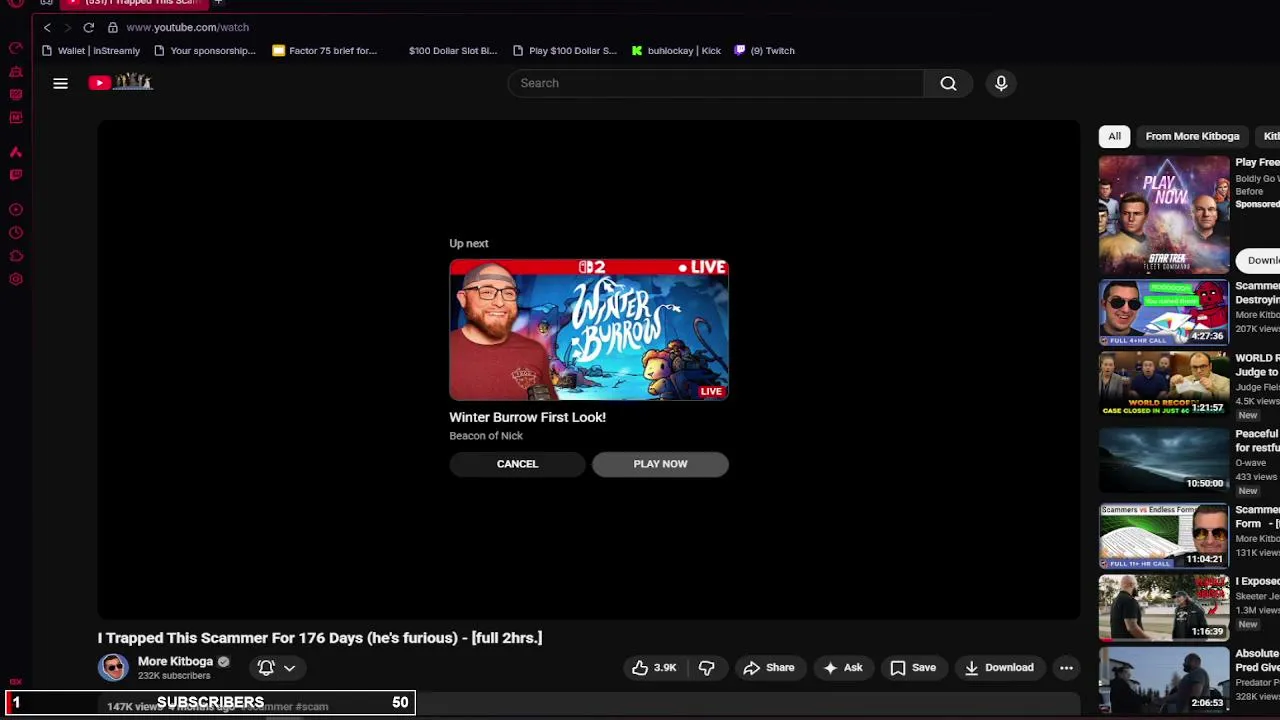Switch to the I Trapped This Scammer tab
Screen dimensions: 1280x720
click(136, 3)
